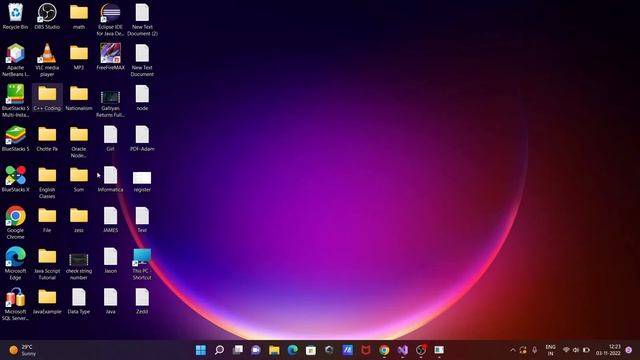Open the Windows Start menu

pos(201,350)
